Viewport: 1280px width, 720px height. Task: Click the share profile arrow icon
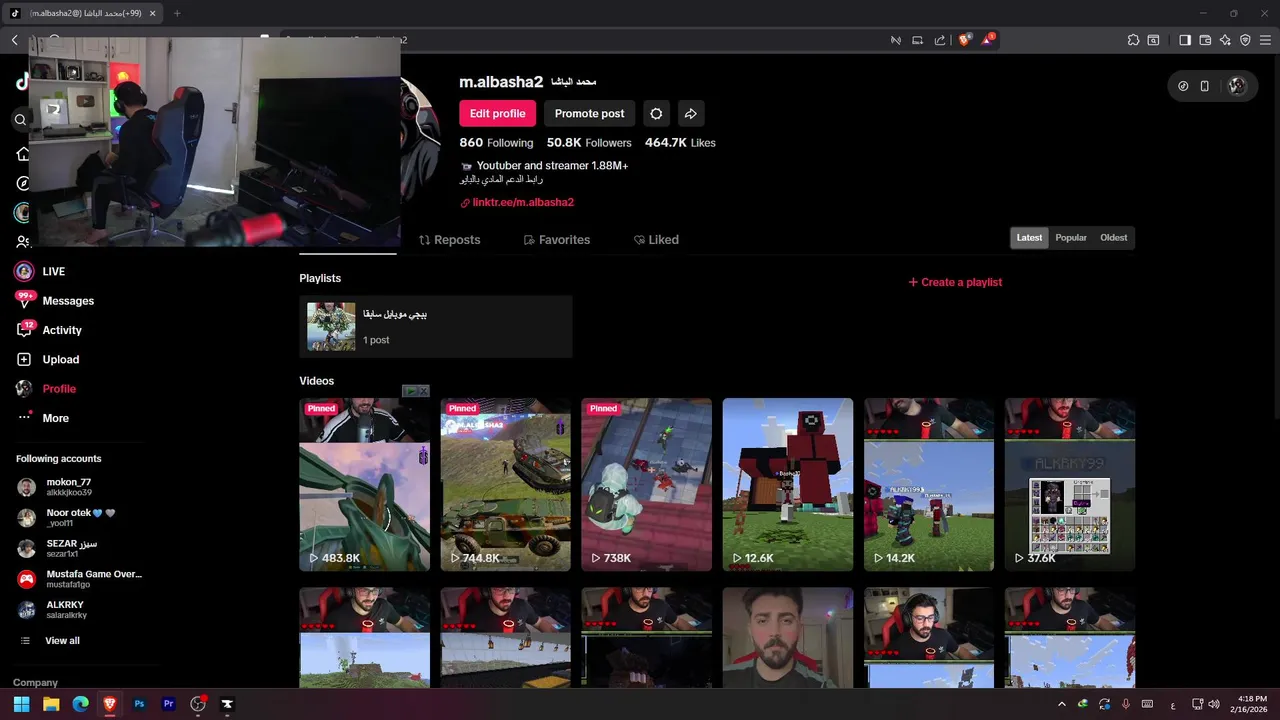tap(690, 113)
